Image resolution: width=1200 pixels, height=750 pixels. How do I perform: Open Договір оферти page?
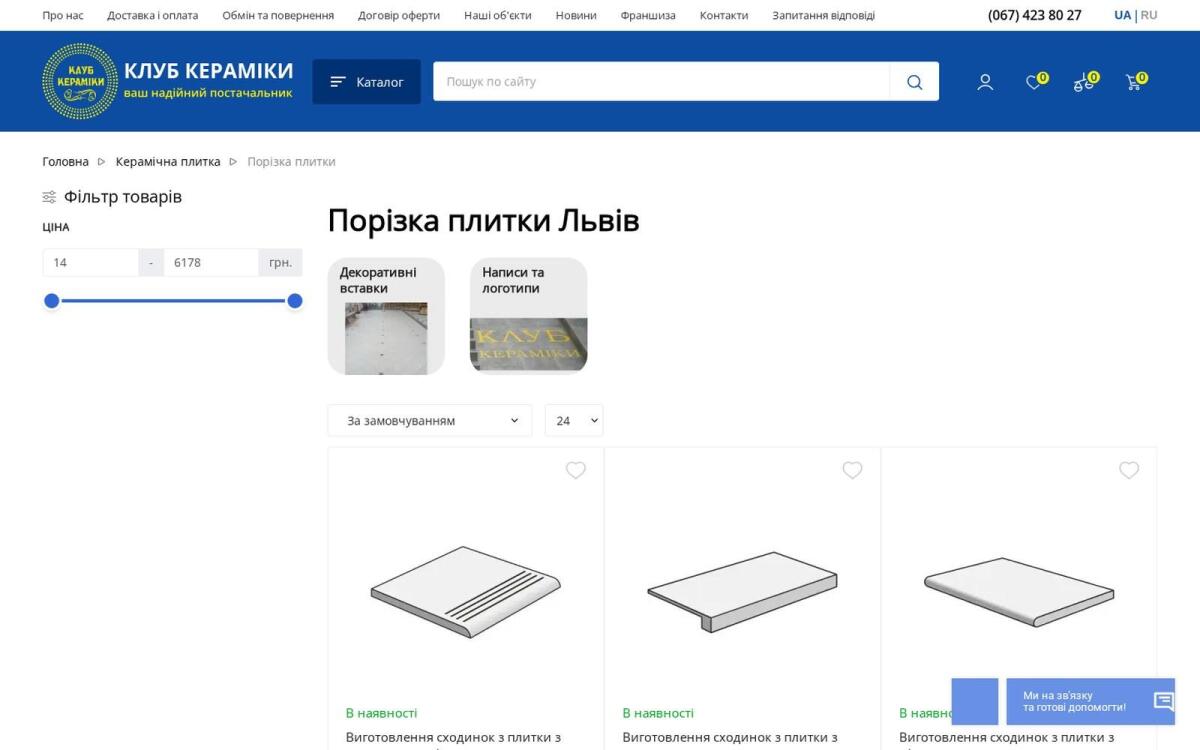click(x=399, y=15)
